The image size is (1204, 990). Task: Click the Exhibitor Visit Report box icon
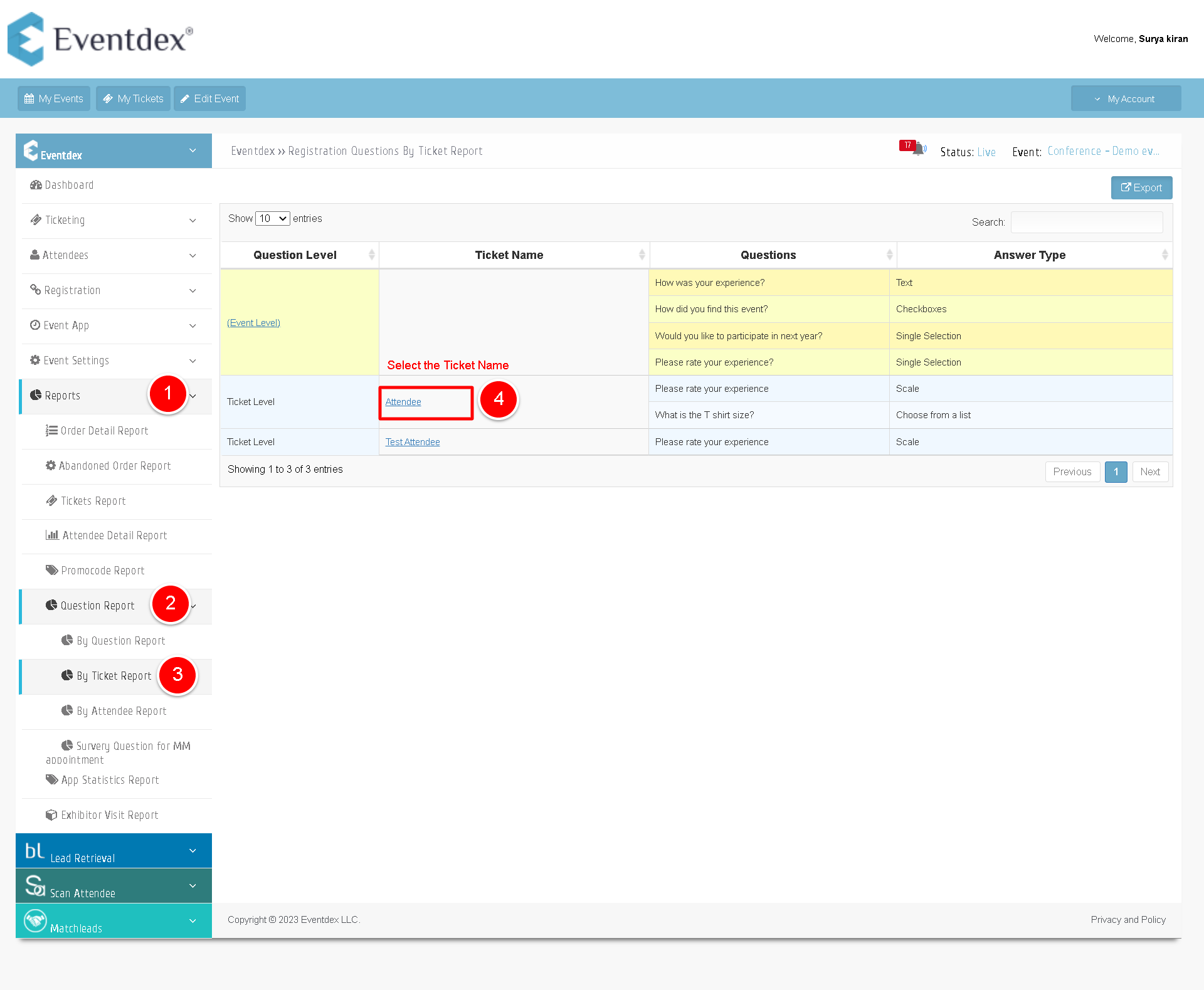tap(51, 814)
